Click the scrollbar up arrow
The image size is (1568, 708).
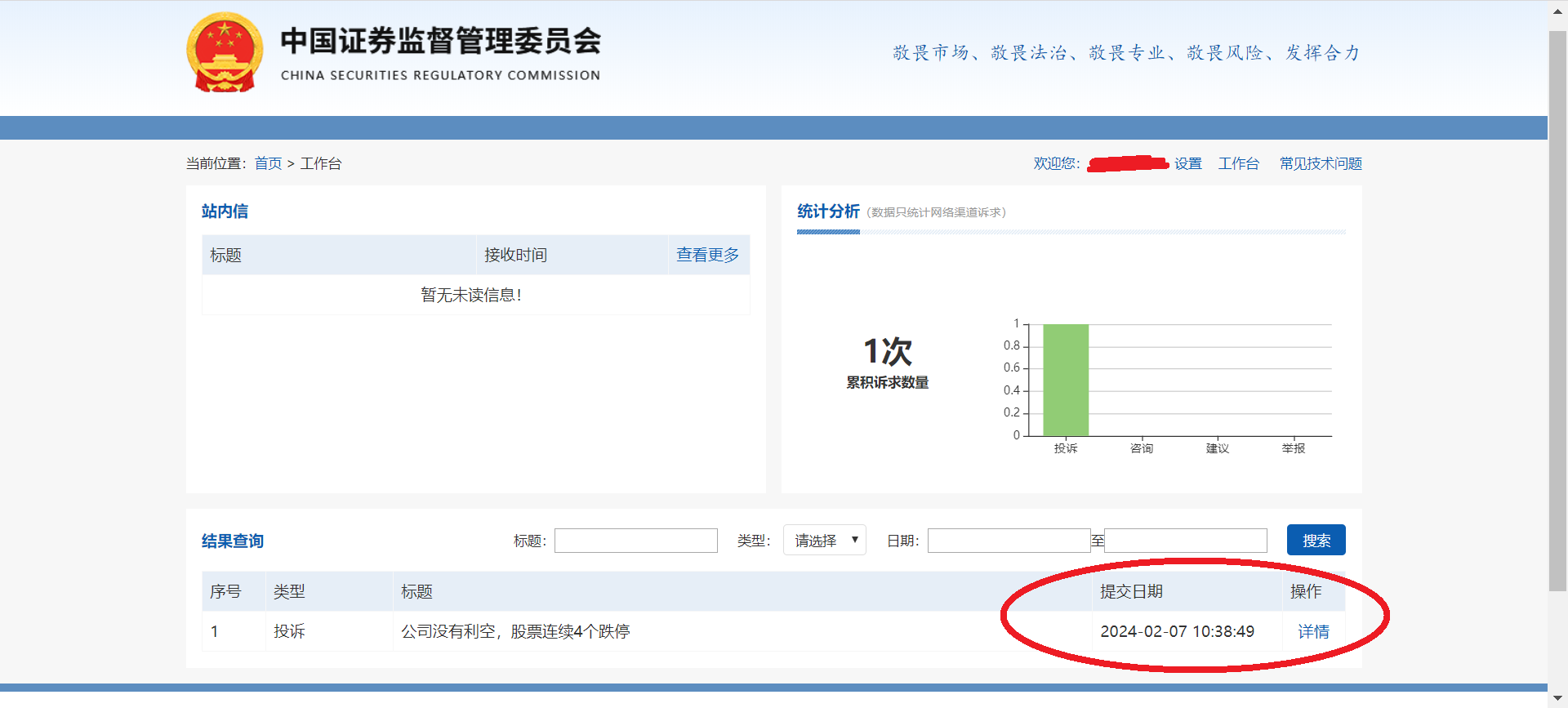click(x=1557, y=10)
